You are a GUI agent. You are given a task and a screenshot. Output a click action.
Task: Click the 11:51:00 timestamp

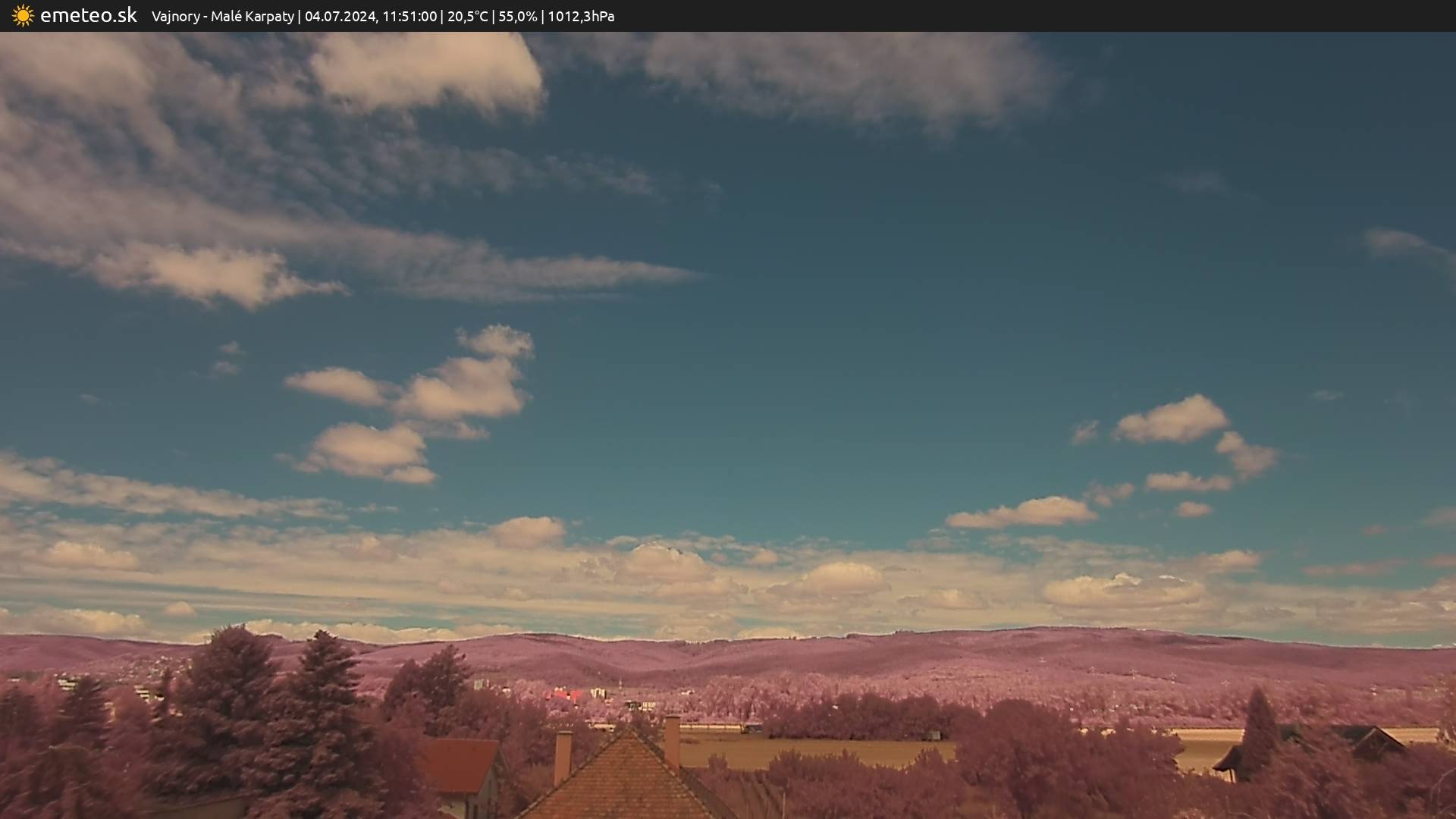(x=409, y=16)
